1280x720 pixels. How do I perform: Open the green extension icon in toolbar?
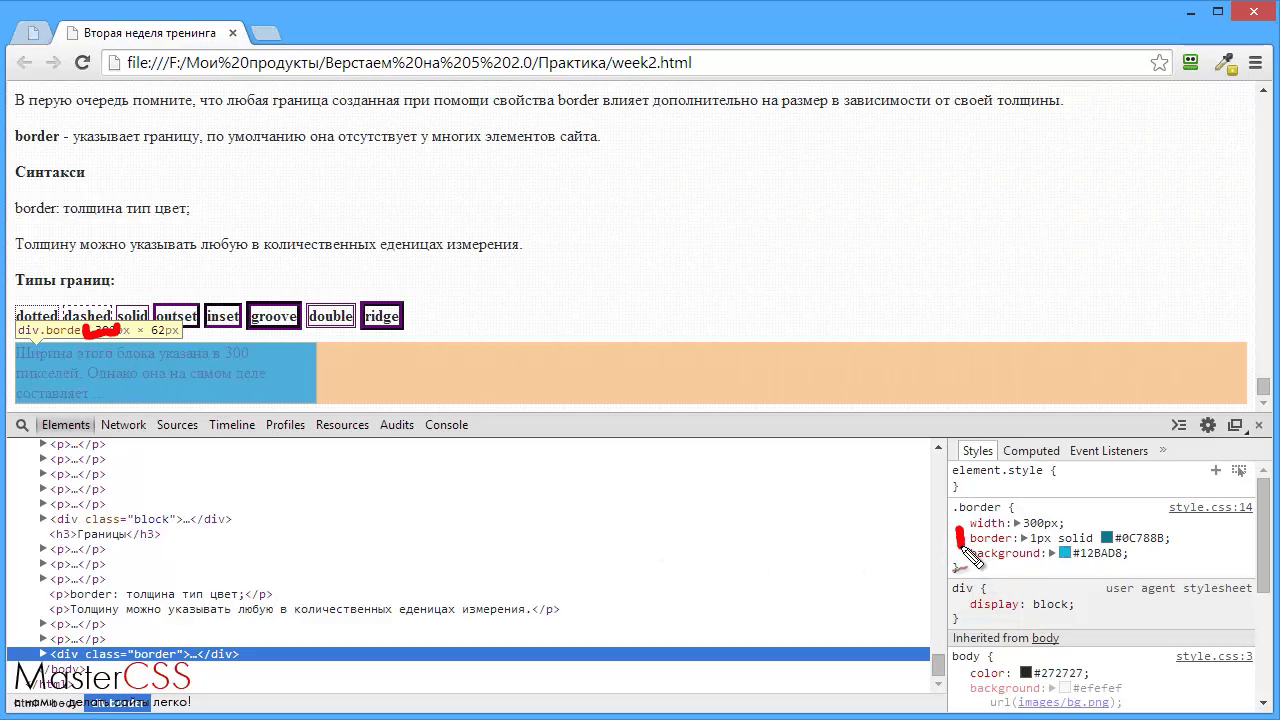1190,62
